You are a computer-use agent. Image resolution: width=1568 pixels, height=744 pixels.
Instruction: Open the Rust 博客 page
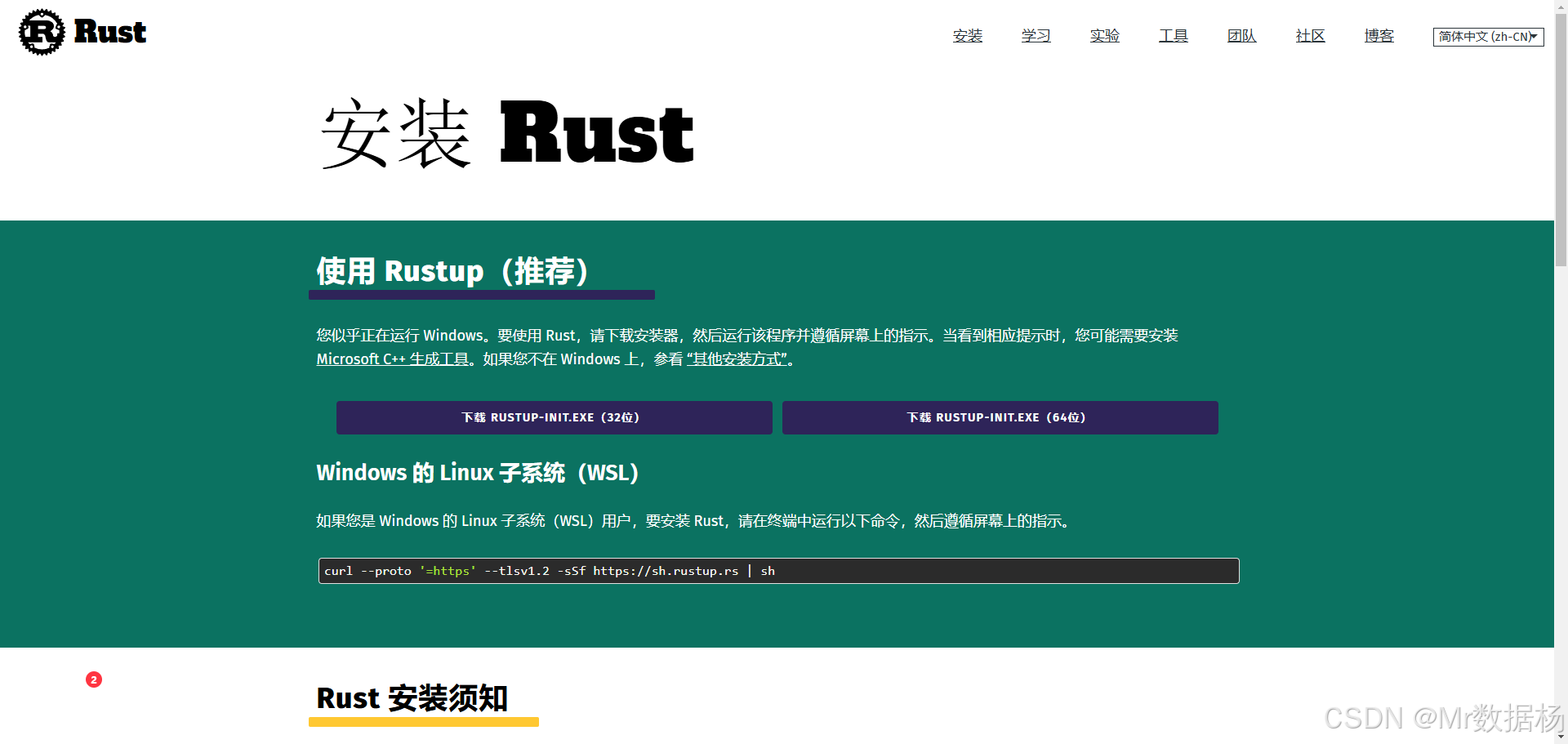pos(1379,36)
